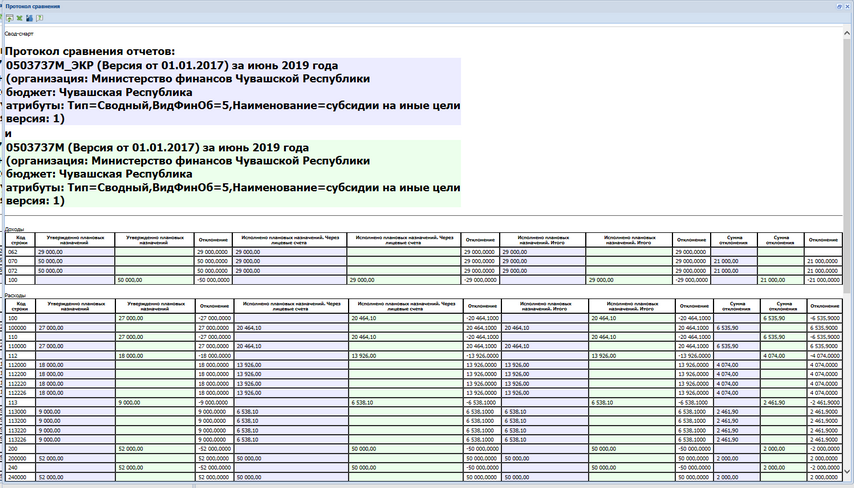Click the Код строки header in Расходы

21,306
